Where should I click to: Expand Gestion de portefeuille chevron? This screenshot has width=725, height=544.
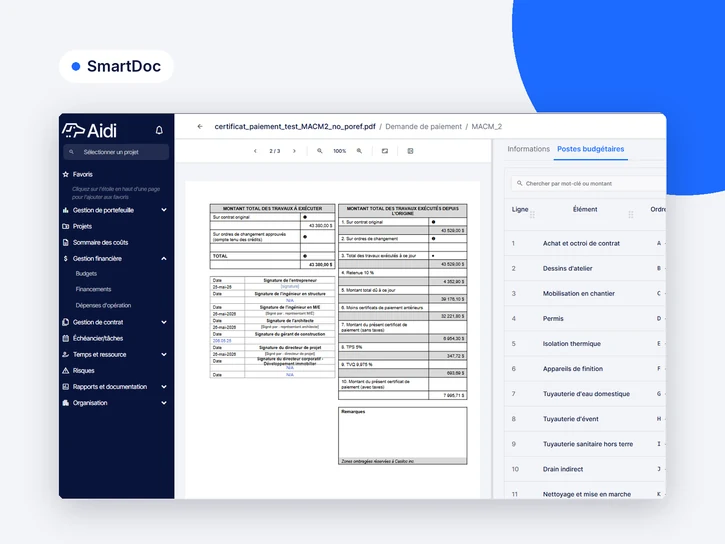(164, 210)
